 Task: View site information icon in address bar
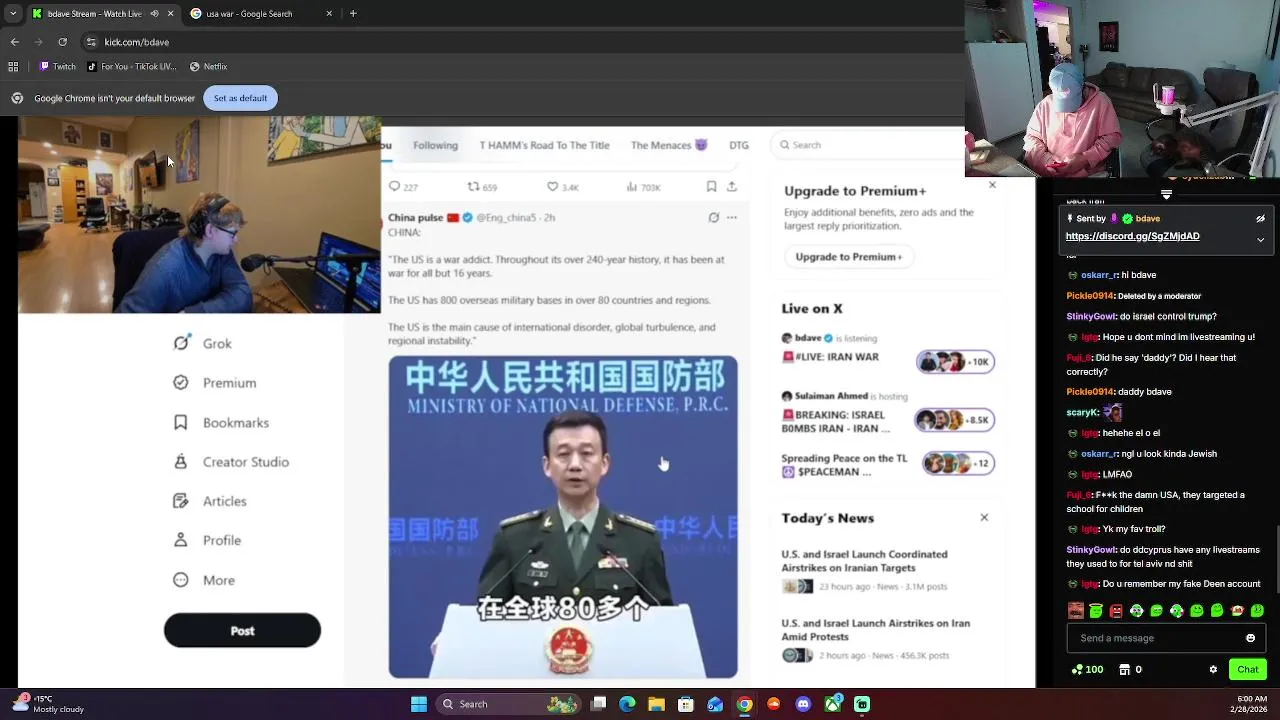coord(92,42)
